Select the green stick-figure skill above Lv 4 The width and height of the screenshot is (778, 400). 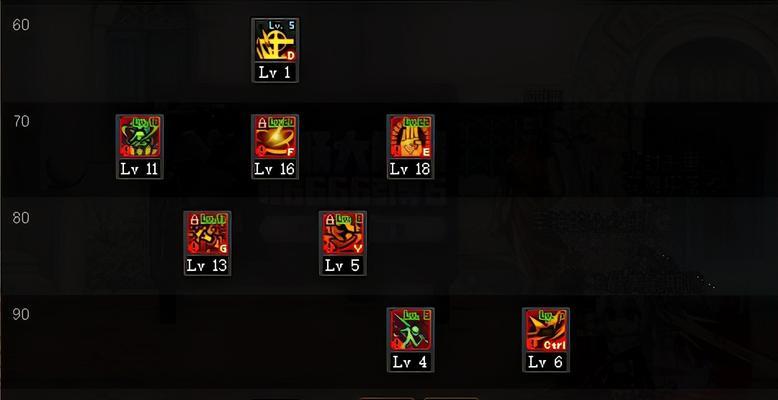click(x=410, y=330)
